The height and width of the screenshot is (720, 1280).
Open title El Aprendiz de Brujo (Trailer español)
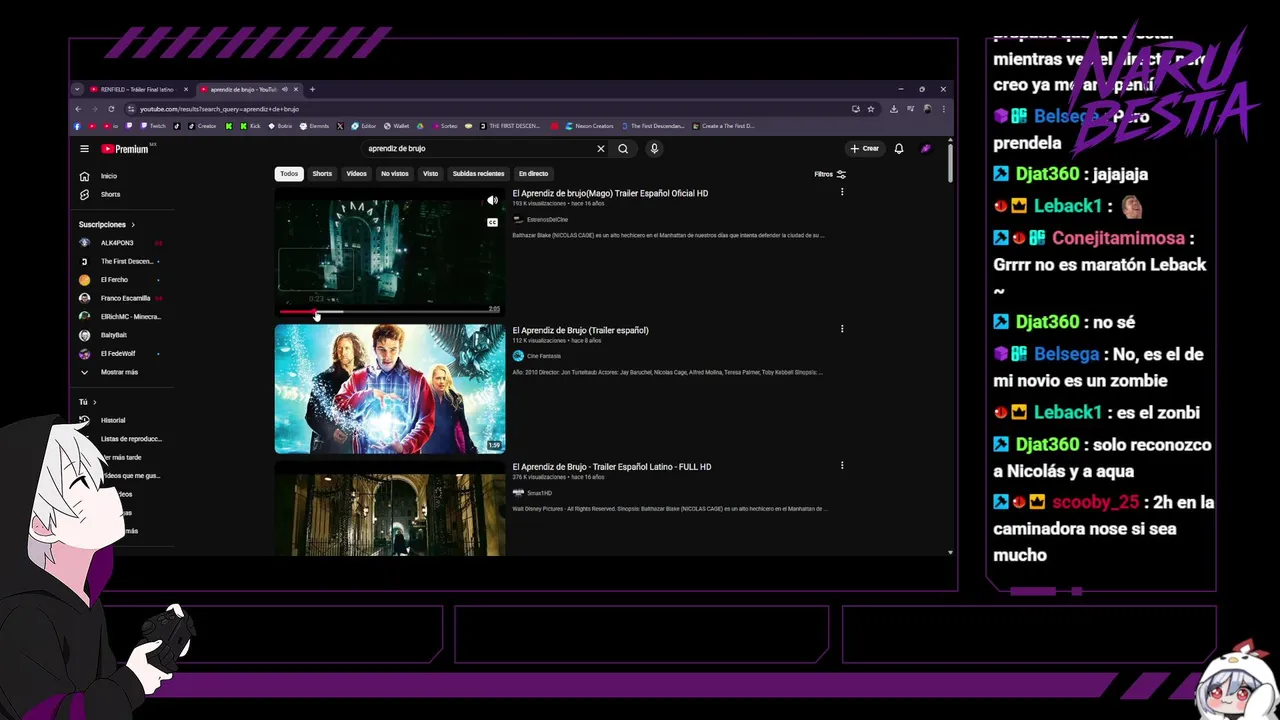pos(581,330)
